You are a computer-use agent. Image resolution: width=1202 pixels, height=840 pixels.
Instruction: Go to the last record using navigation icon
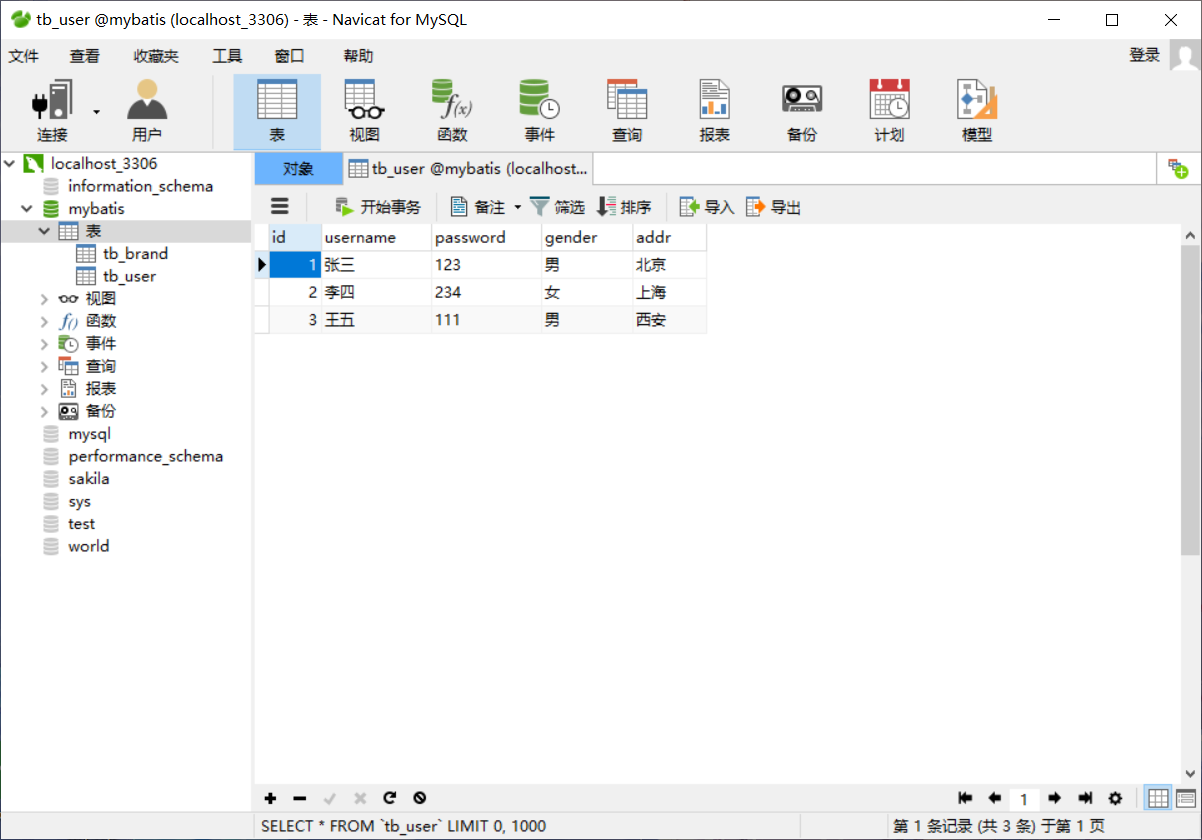point(1085,798)
